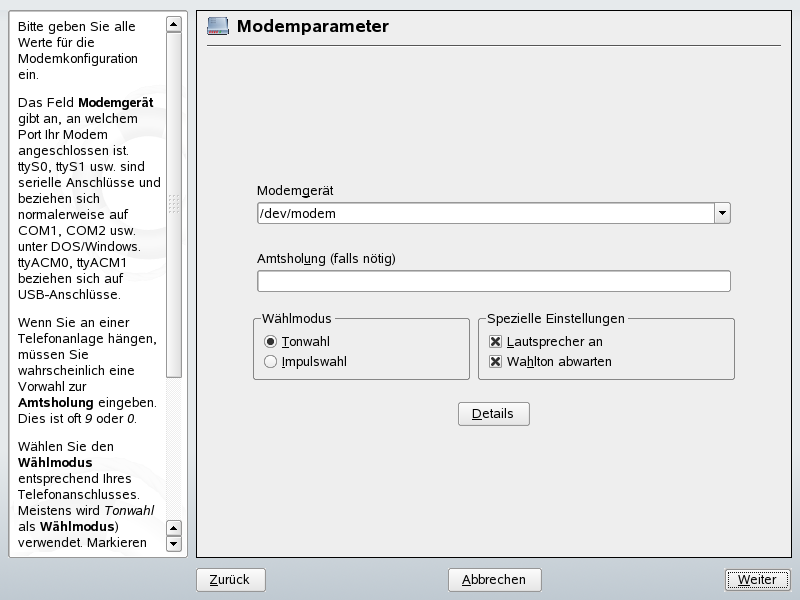Click the Modemparameter heading text

point(312,26)
